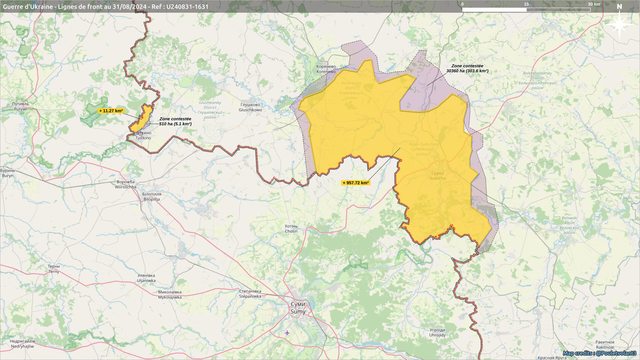The image size is (640, 360).
Task: Click the Korenevo town label
Action: (x=326, y=69)
